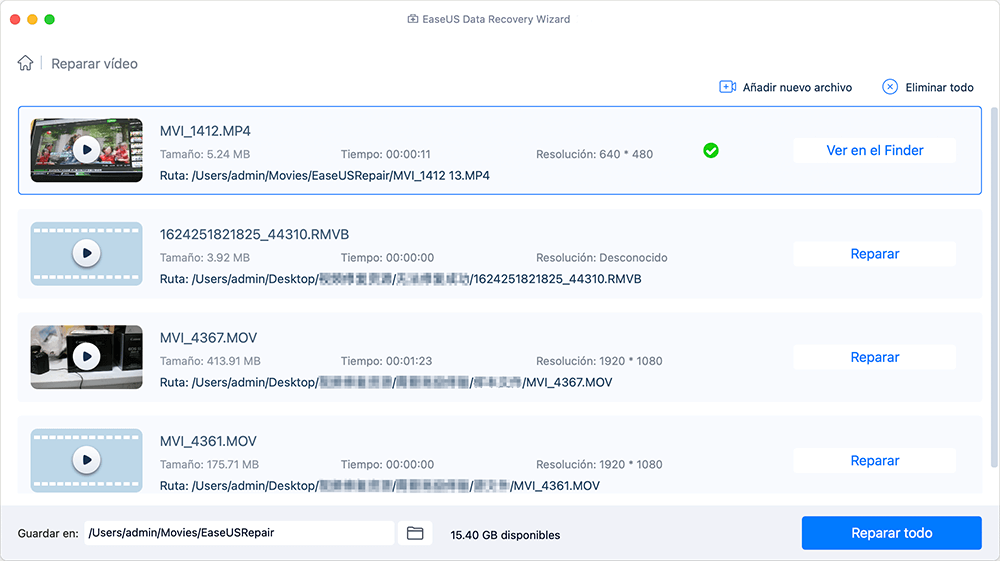Select file name MVI_4367.MOV
The height and width of the screenshot is (561, 1000).
(x=208, y=337)
